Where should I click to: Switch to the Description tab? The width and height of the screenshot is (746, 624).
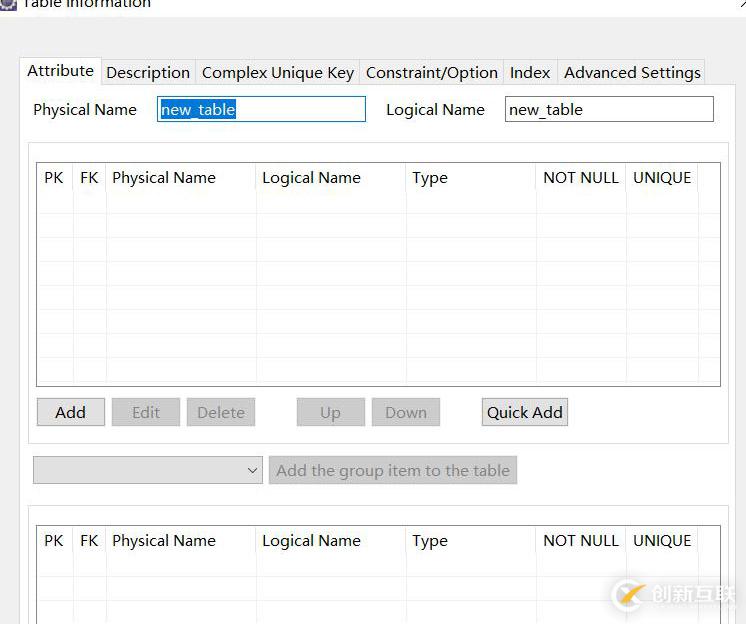(148, 72)
